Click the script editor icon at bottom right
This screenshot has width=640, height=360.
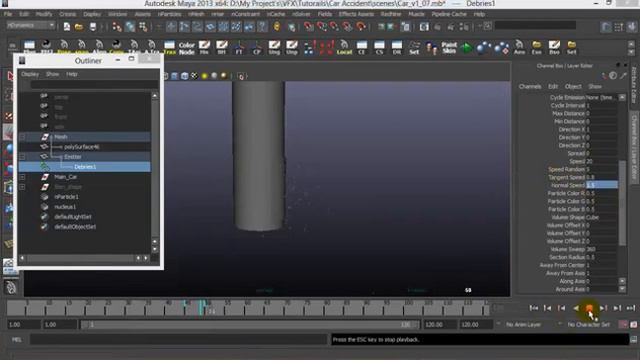pos(633,340)
